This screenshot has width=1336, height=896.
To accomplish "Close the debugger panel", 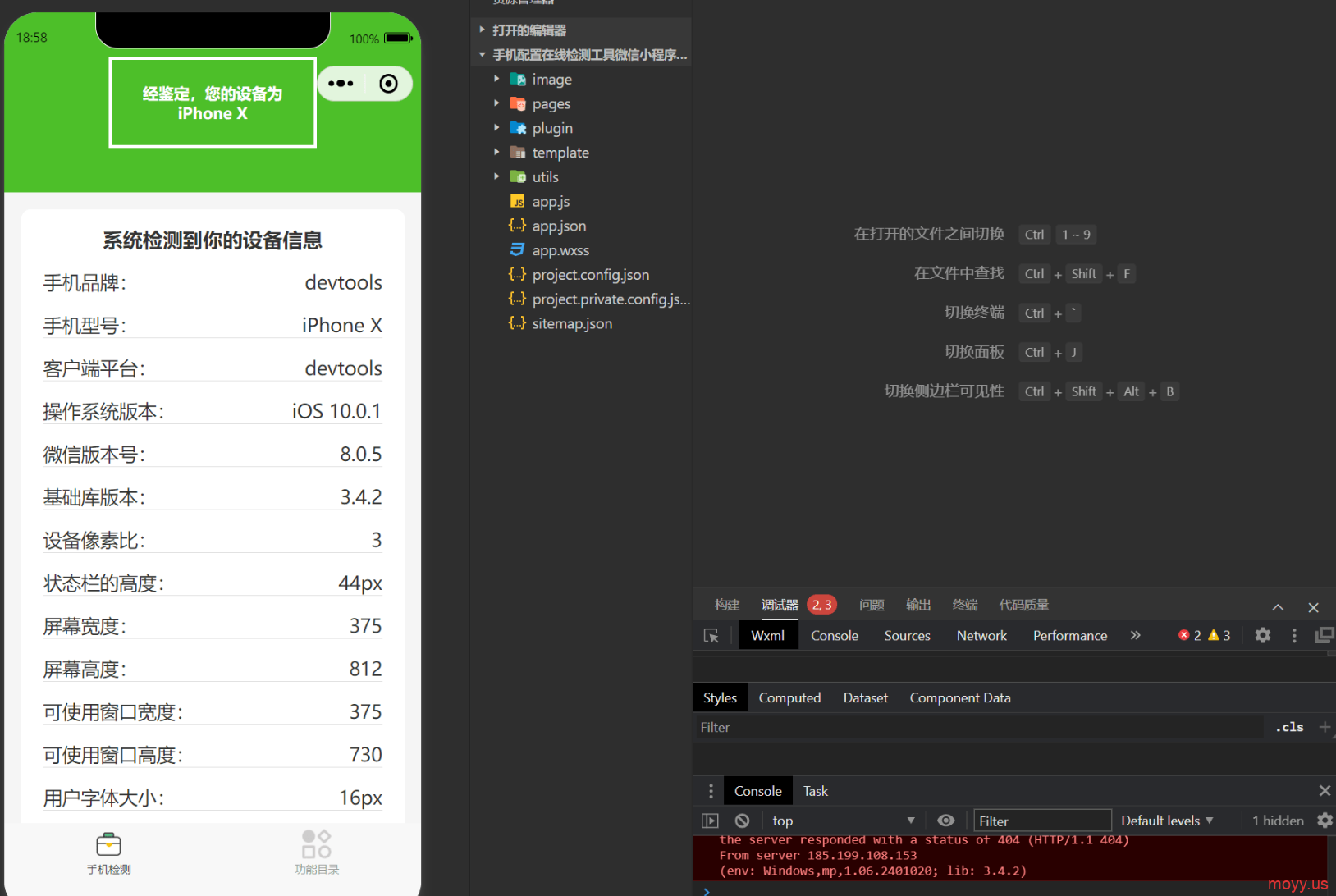I will 1314,607.
